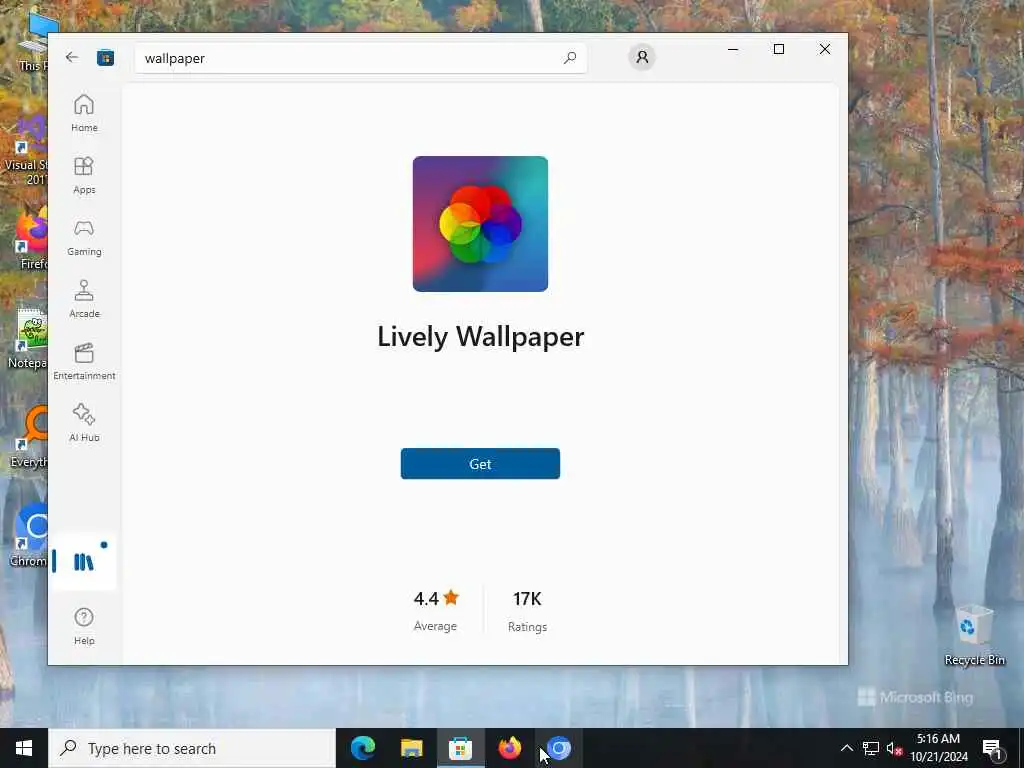
Task: Minimize the Microsoft Store window
Action: coord(733,49)
